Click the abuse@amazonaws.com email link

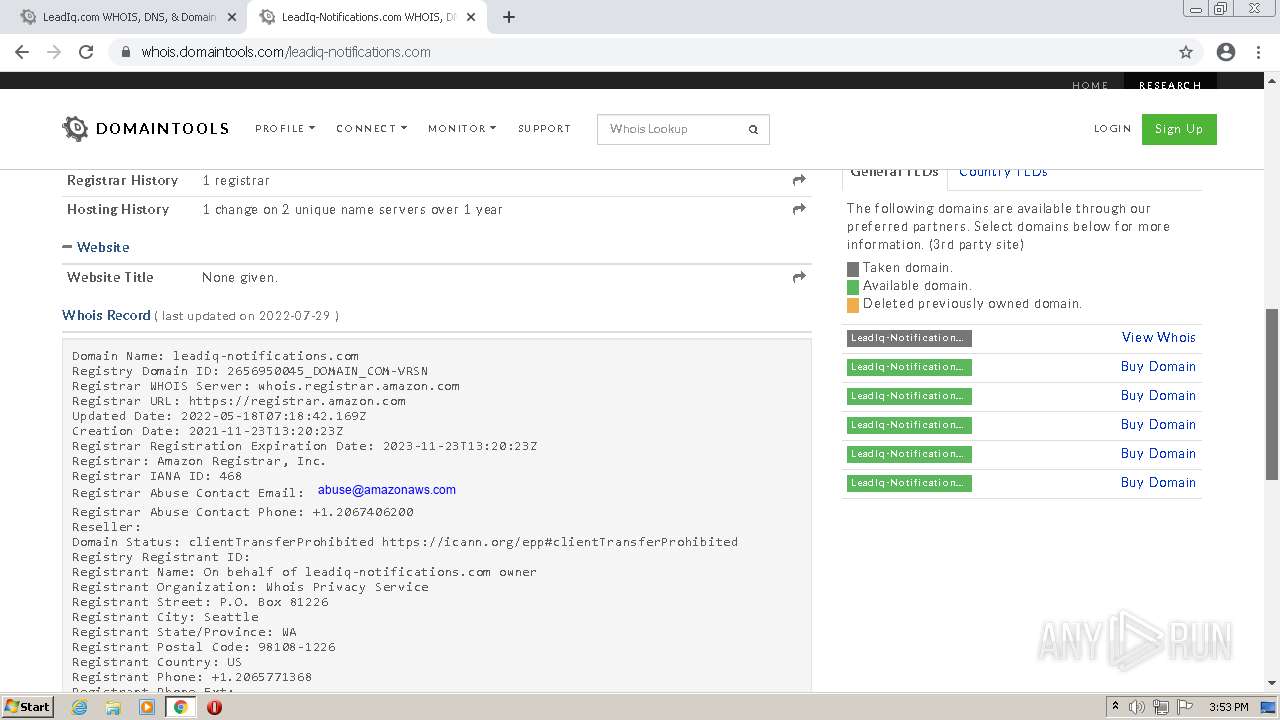(x=387, y=490)
